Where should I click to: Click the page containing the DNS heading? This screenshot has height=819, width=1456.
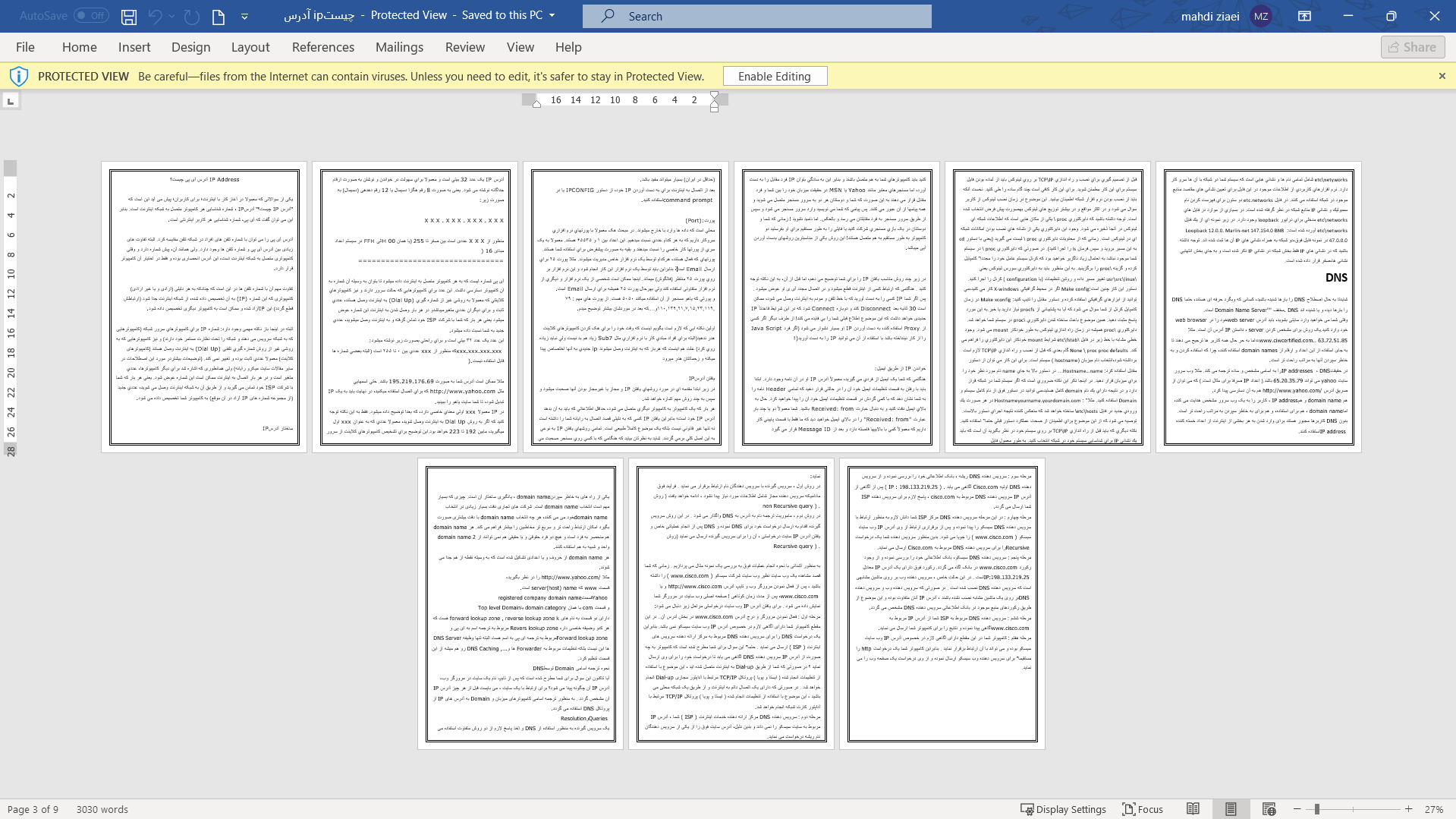pos(1259,307)
